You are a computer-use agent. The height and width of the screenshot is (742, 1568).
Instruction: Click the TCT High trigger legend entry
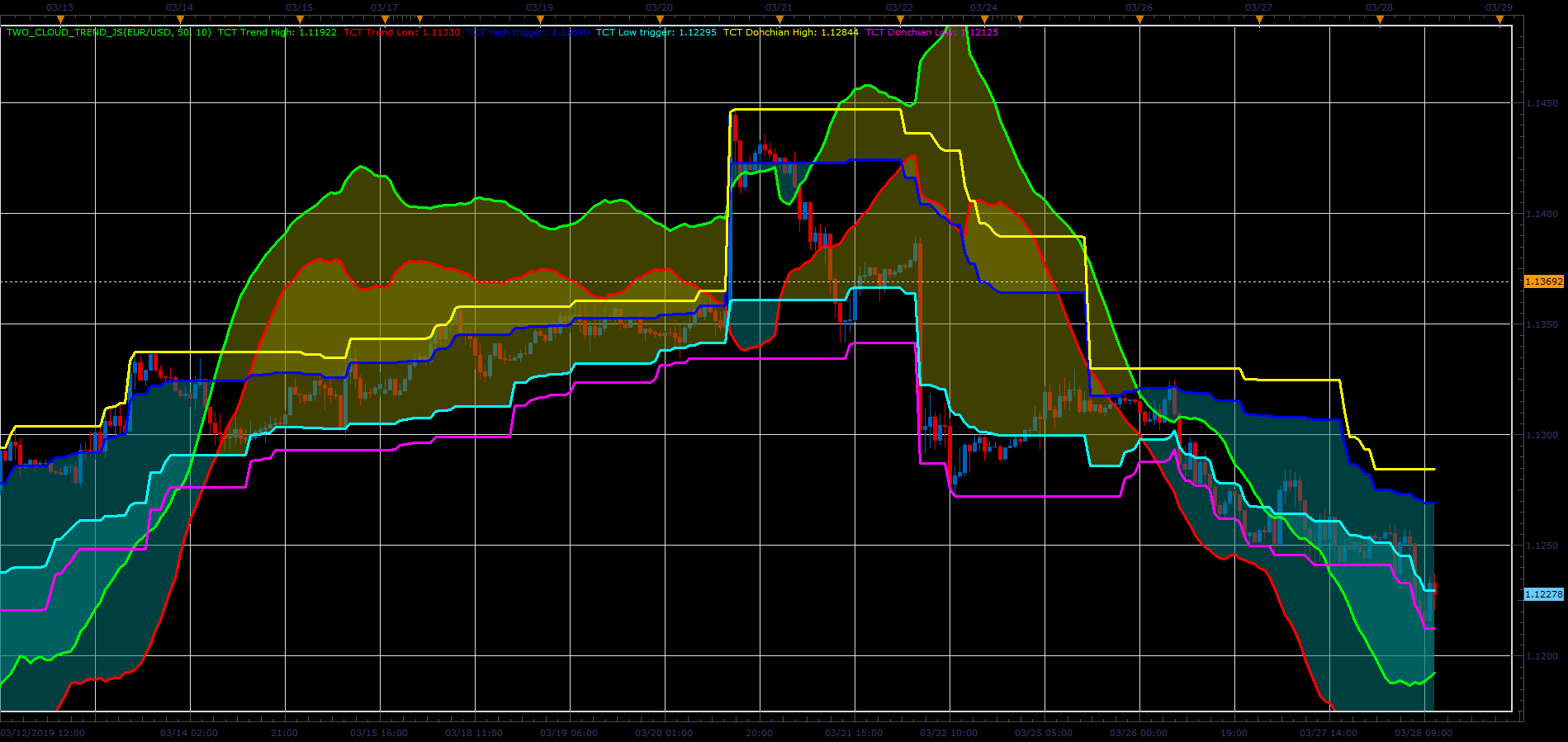(528, 33)
